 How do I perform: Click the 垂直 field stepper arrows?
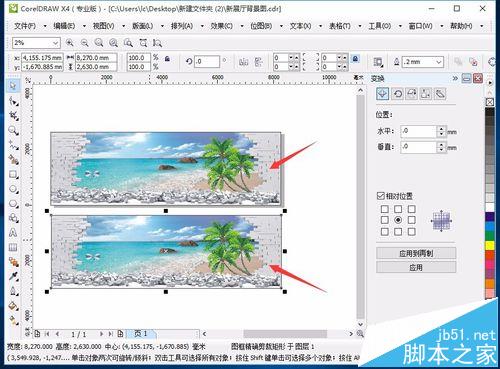point(441,147)
